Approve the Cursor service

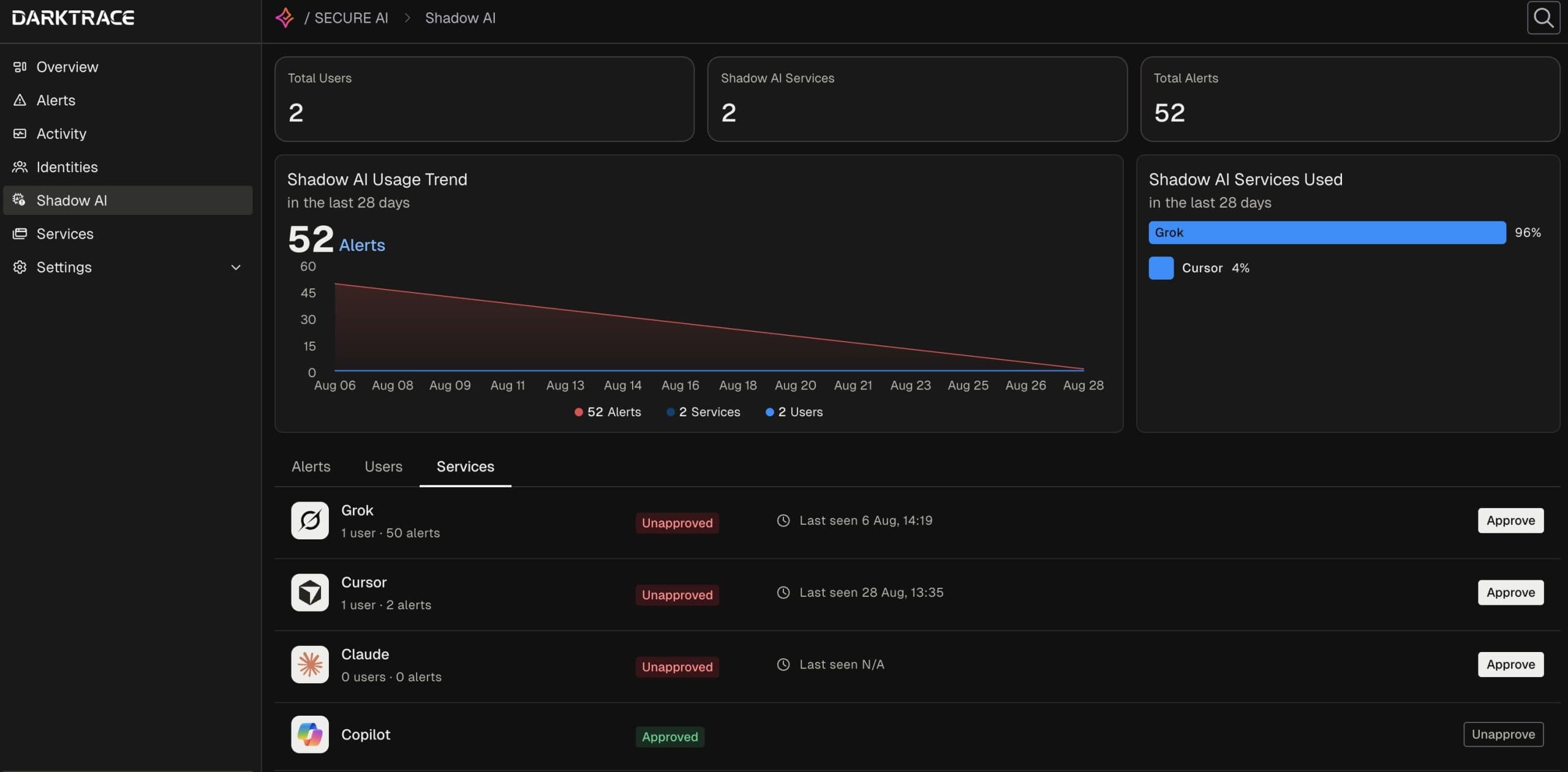point(1510,593)
